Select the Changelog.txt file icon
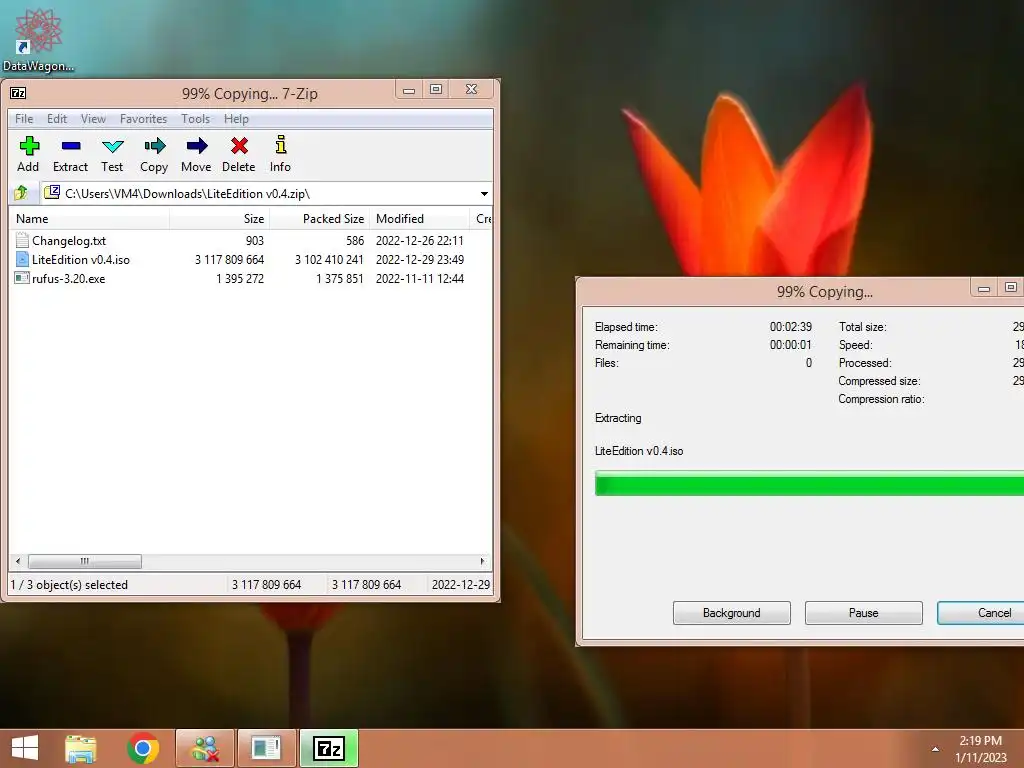 (22, 240)
